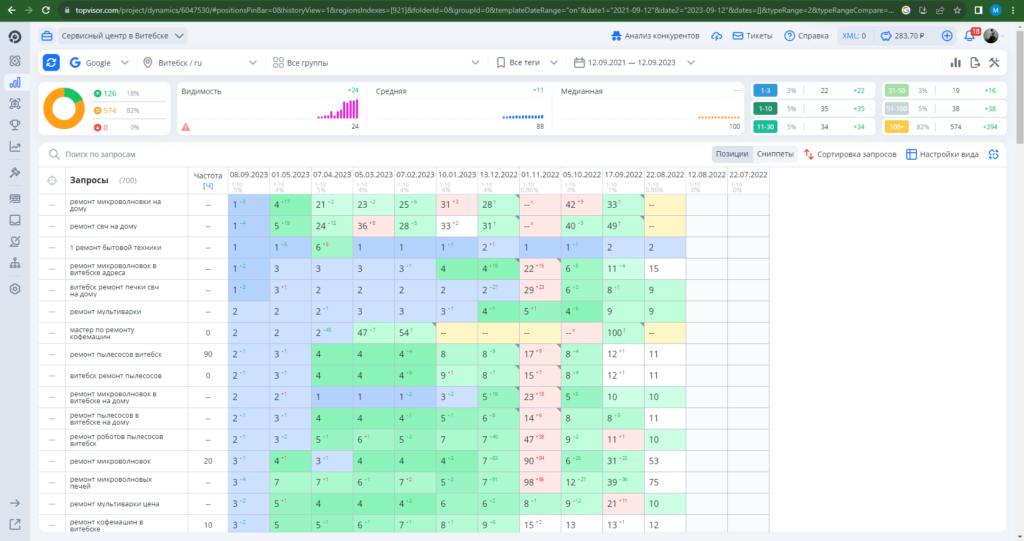Click the briefcase project icon

[46, 36]
